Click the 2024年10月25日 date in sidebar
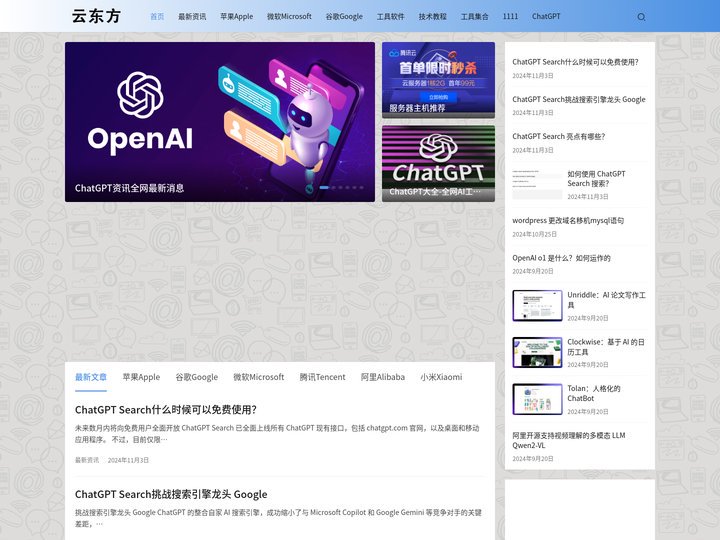This screenshot has width=720, height=540. point(534,234)
